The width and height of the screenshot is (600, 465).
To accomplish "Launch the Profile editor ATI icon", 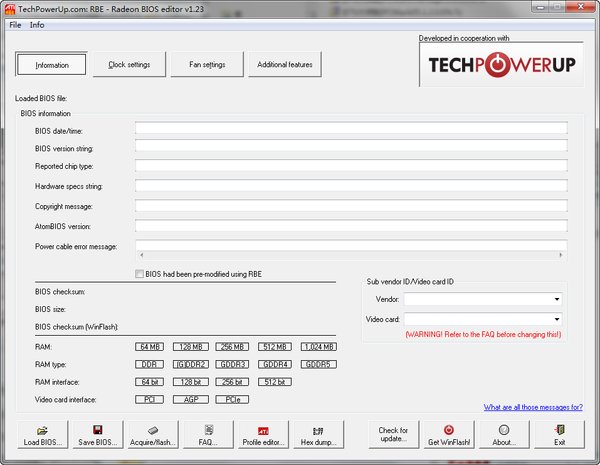I will [263, 431].
